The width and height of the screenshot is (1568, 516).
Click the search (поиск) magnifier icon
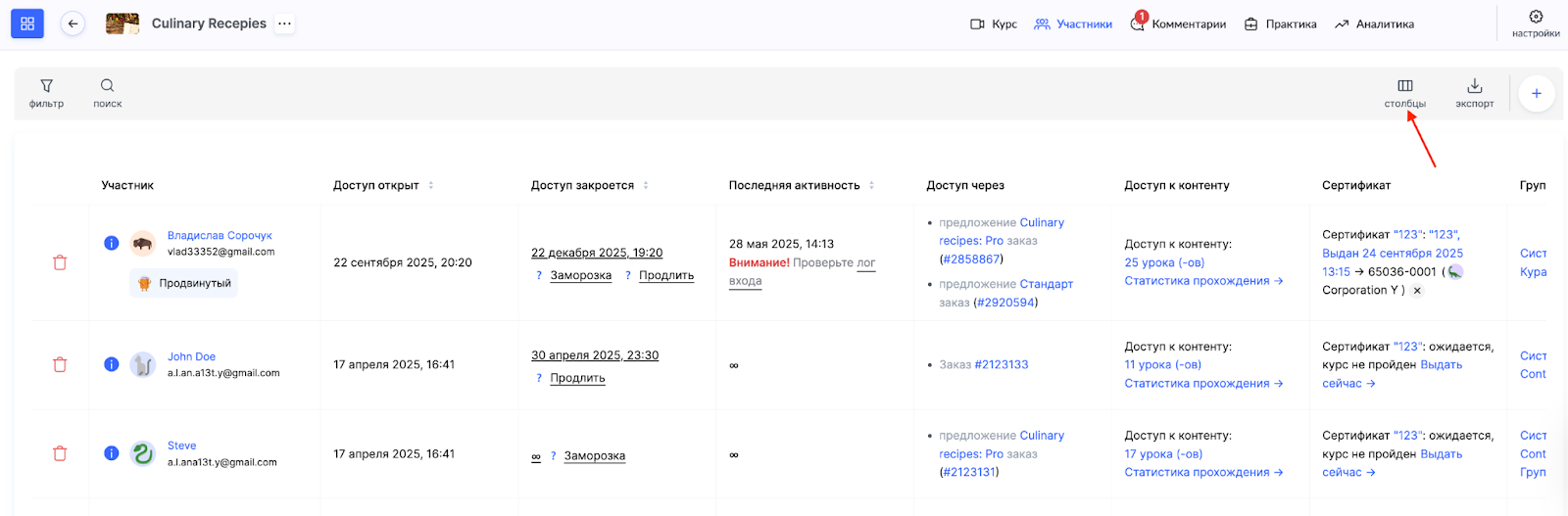(x=108, y=86)
